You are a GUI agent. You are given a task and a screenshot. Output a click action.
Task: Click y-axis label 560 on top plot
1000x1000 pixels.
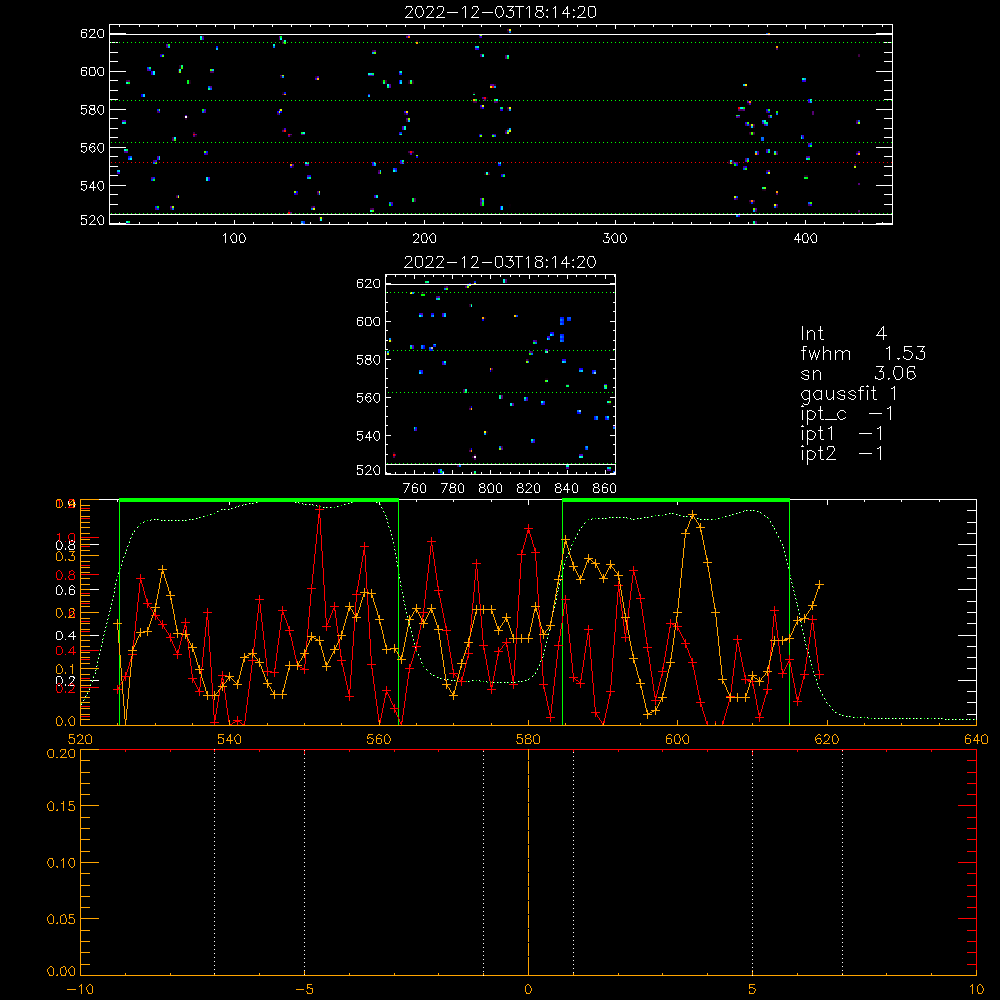tap(92, 147)
